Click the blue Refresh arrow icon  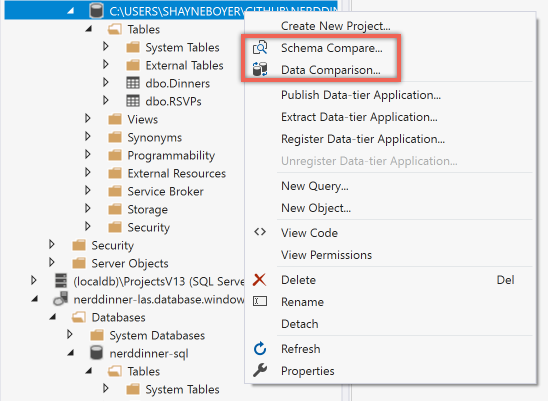260,349
